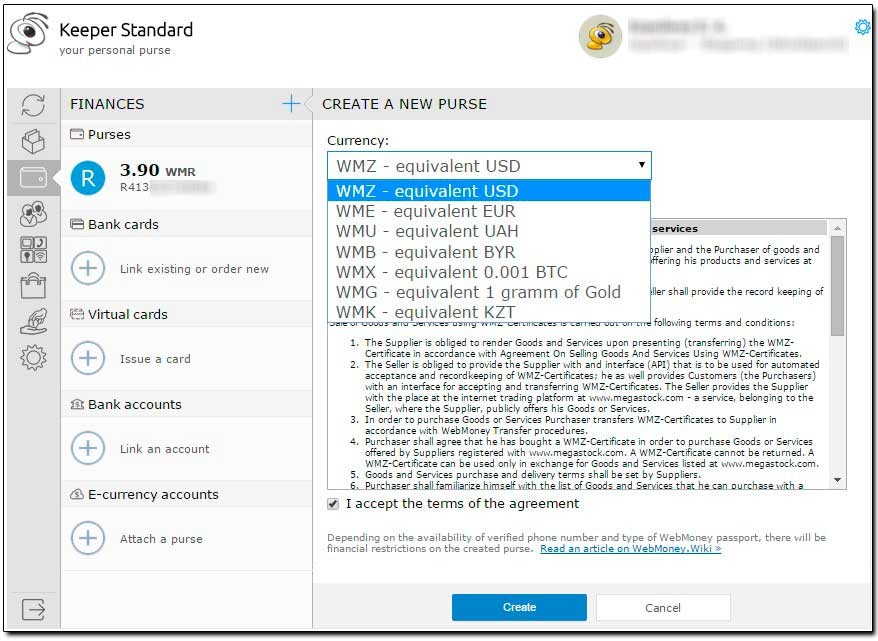Open the shopping bag sidebar icon
Image resolution: width=878 pixels, height=641 pixels.
33,286
